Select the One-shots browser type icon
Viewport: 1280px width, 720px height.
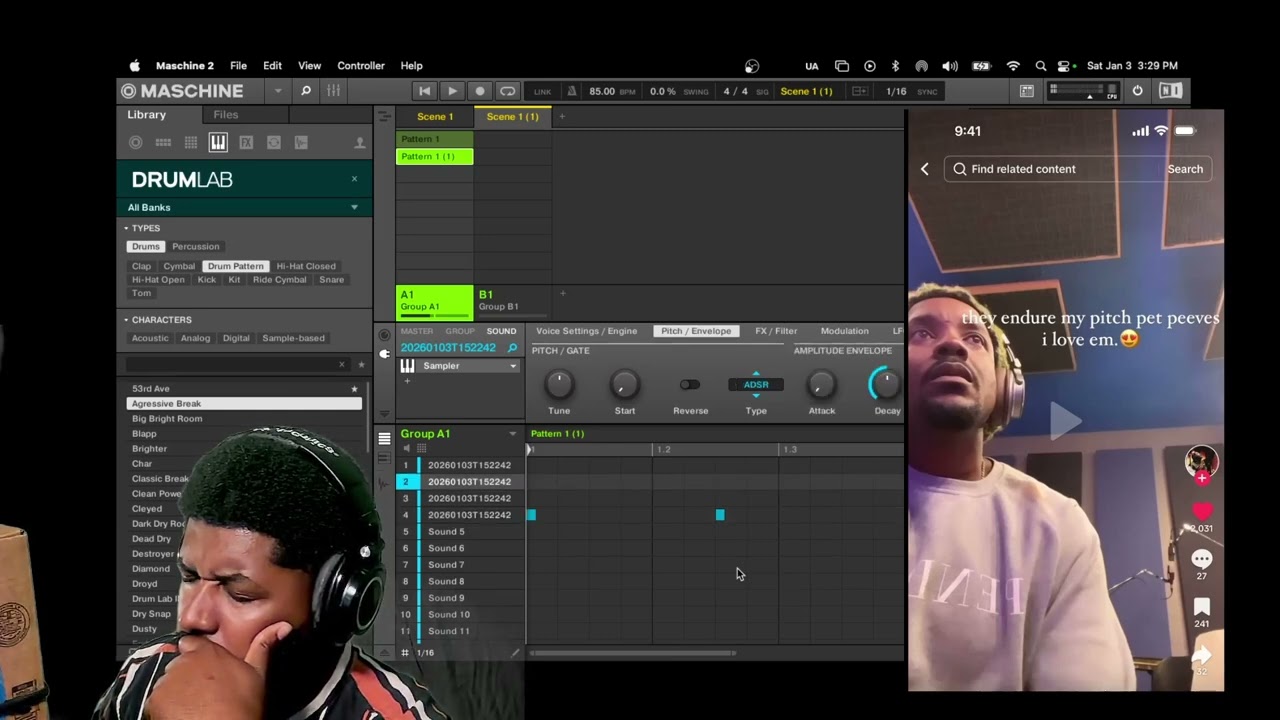click(x=301, y=143)
